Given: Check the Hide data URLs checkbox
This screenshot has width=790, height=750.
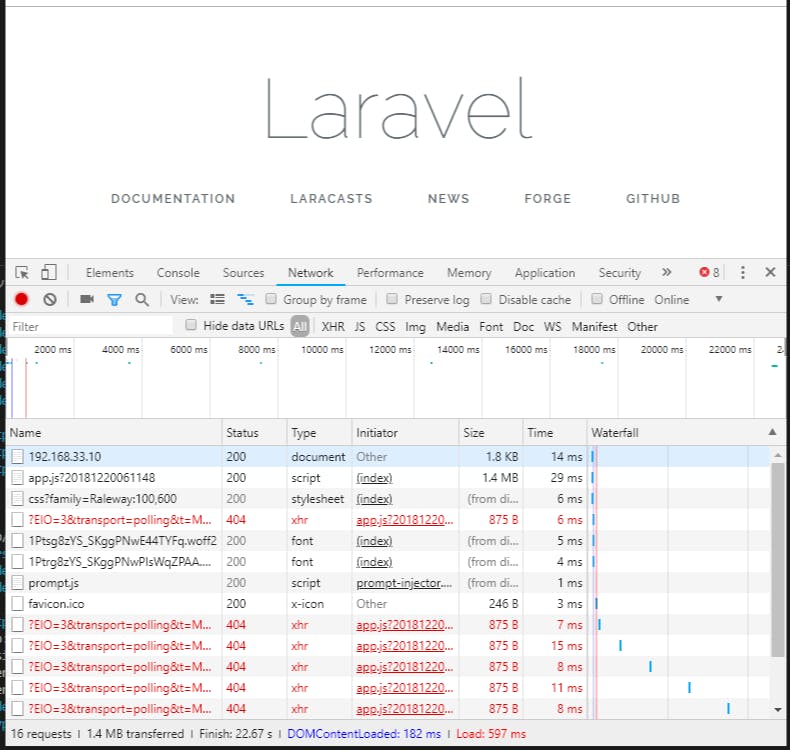Looking at the screenshot, I should point(191,325).
